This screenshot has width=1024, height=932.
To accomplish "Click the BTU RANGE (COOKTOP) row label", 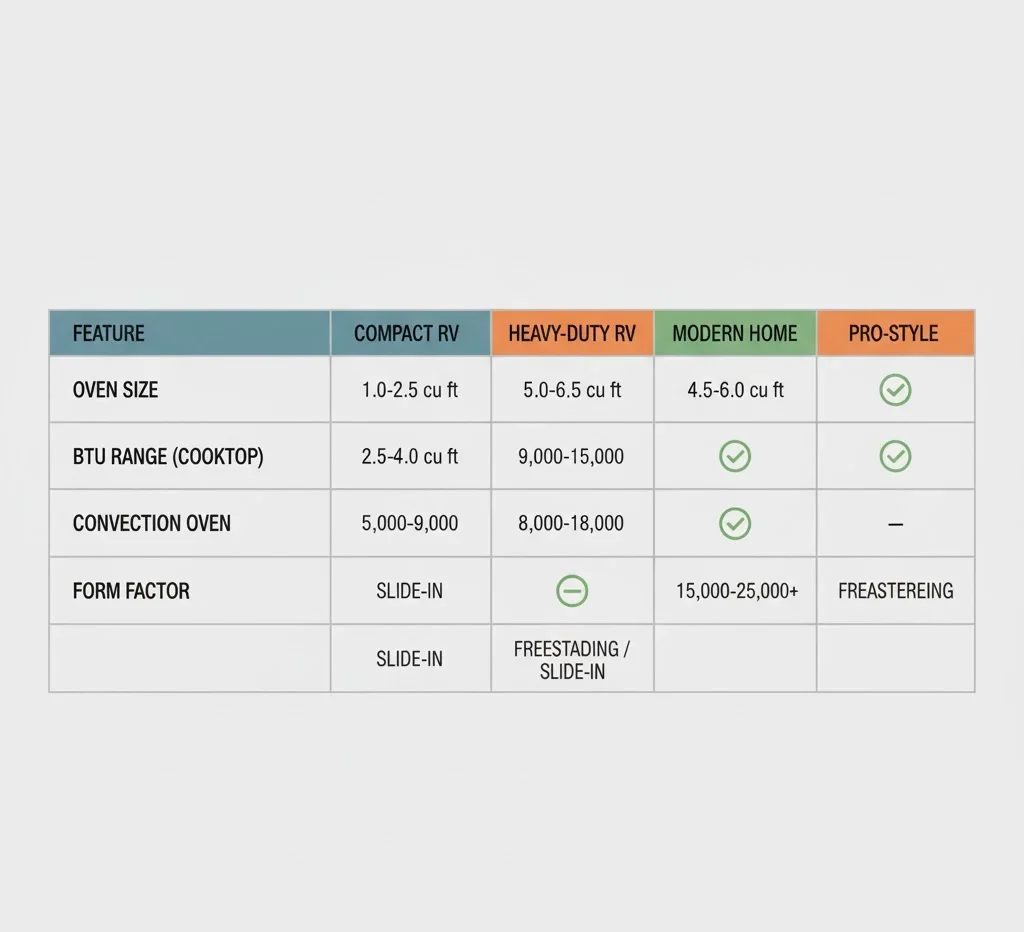I will (168, 457).
